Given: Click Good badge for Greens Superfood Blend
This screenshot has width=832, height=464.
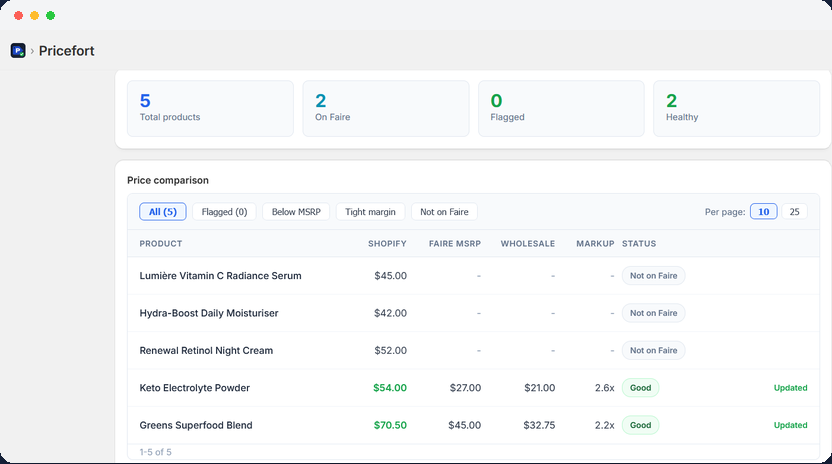Looking at the screenshot, I should pyautogui.click(x=640, y=425).
